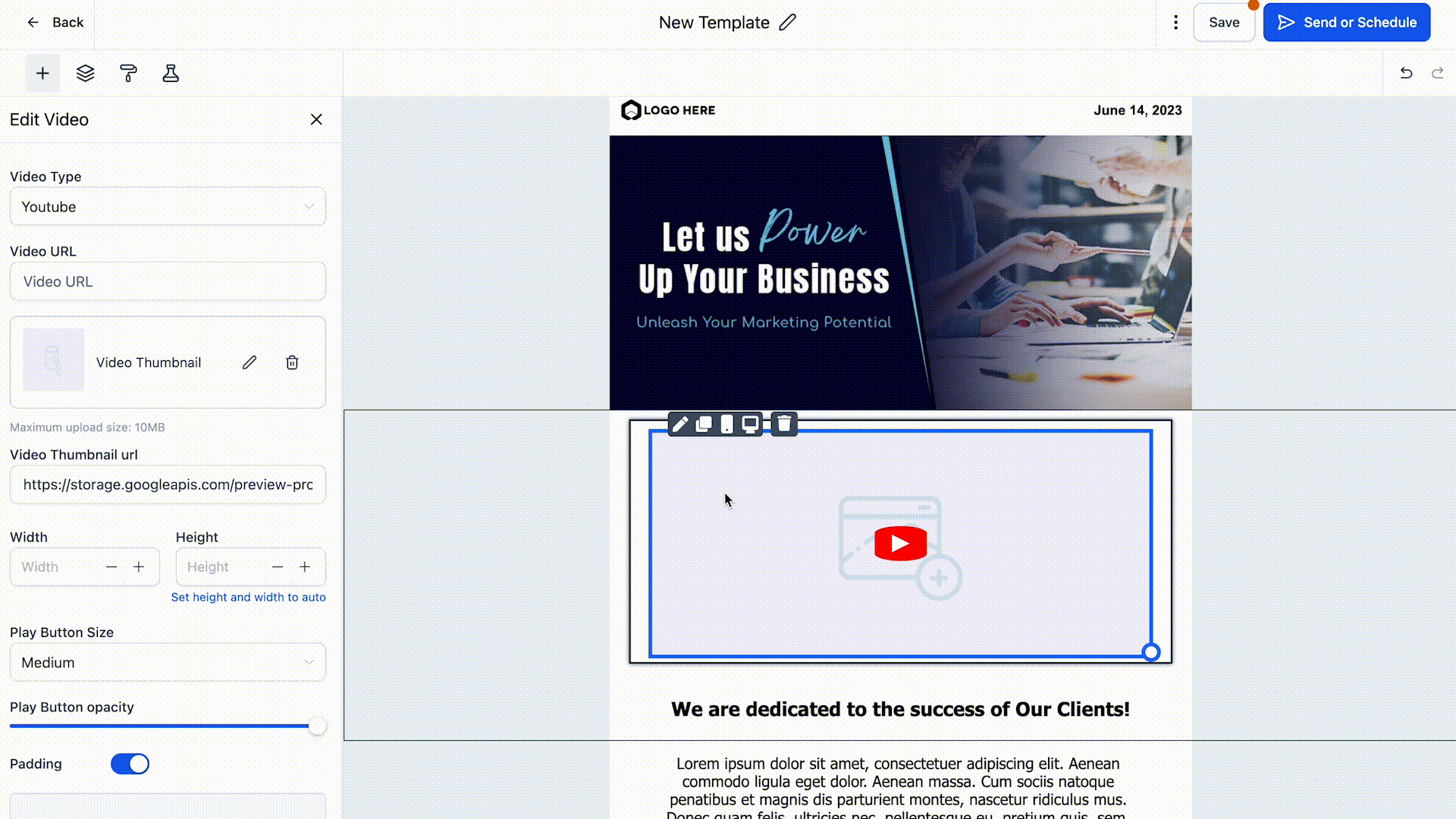Toggle mobile visibility on block toolbar
Viewport: 1456px width, 819px height.
[726, 424]
